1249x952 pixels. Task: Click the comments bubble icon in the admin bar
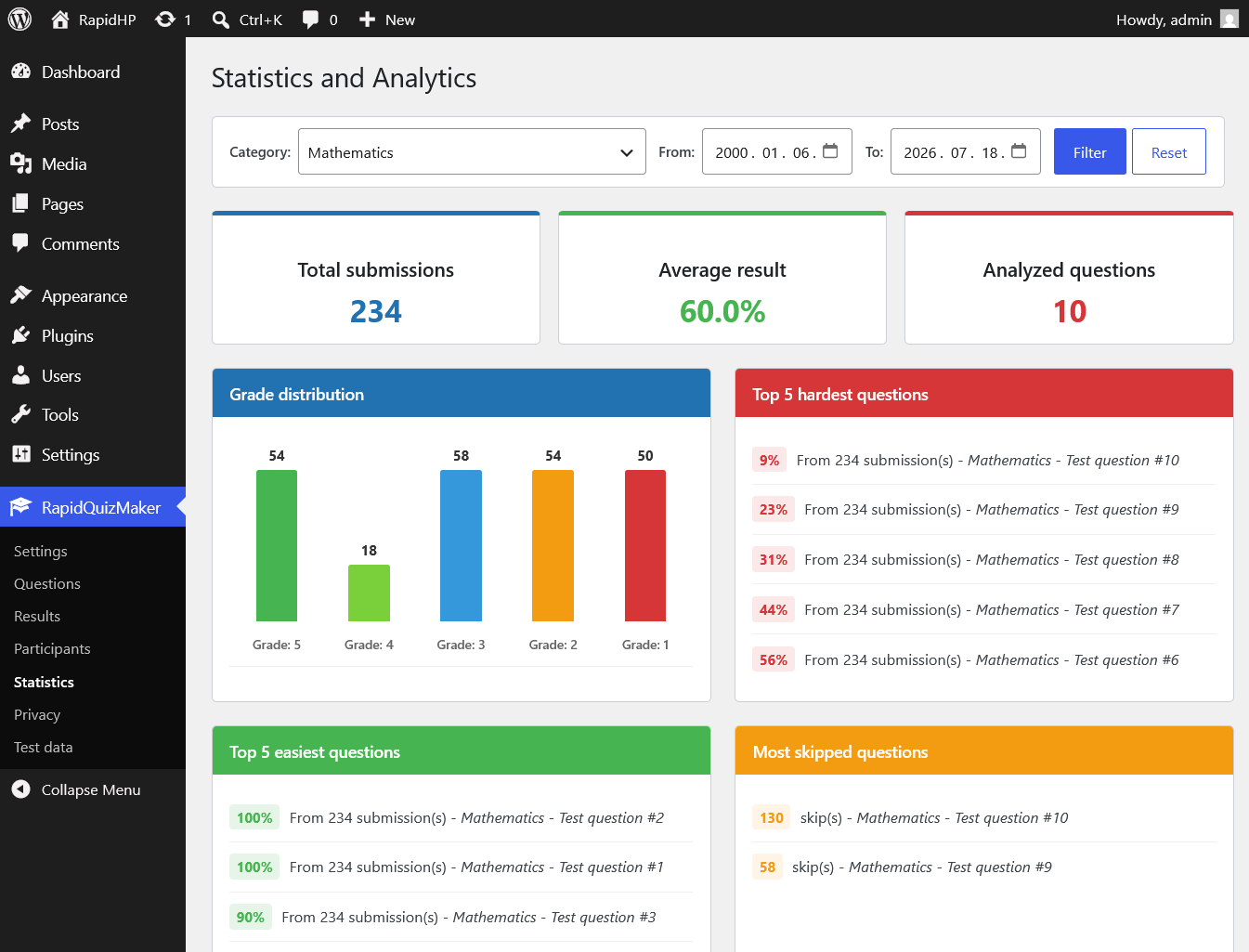tap(310, 20)
